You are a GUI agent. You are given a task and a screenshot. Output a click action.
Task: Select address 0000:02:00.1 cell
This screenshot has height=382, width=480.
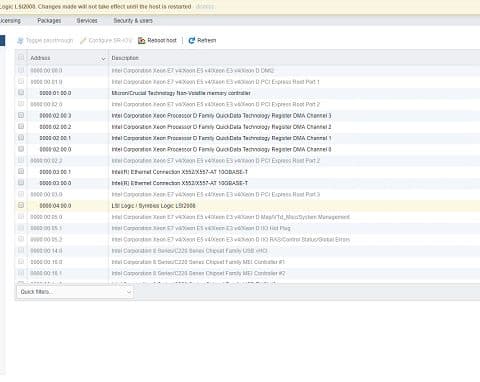pyautogui.click(x=55, y=138)
